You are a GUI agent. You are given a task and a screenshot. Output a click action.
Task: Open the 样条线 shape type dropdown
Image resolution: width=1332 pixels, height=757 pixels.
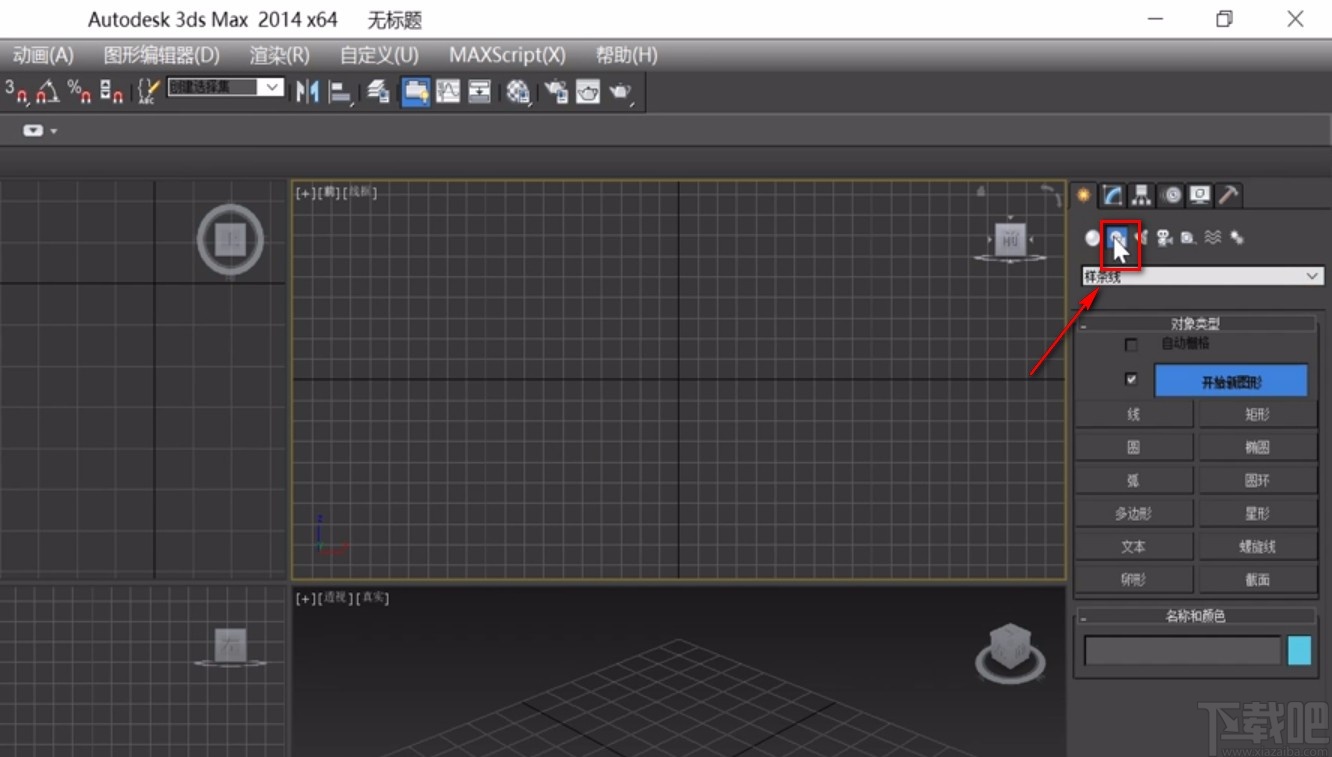[x=1203, y=276]
